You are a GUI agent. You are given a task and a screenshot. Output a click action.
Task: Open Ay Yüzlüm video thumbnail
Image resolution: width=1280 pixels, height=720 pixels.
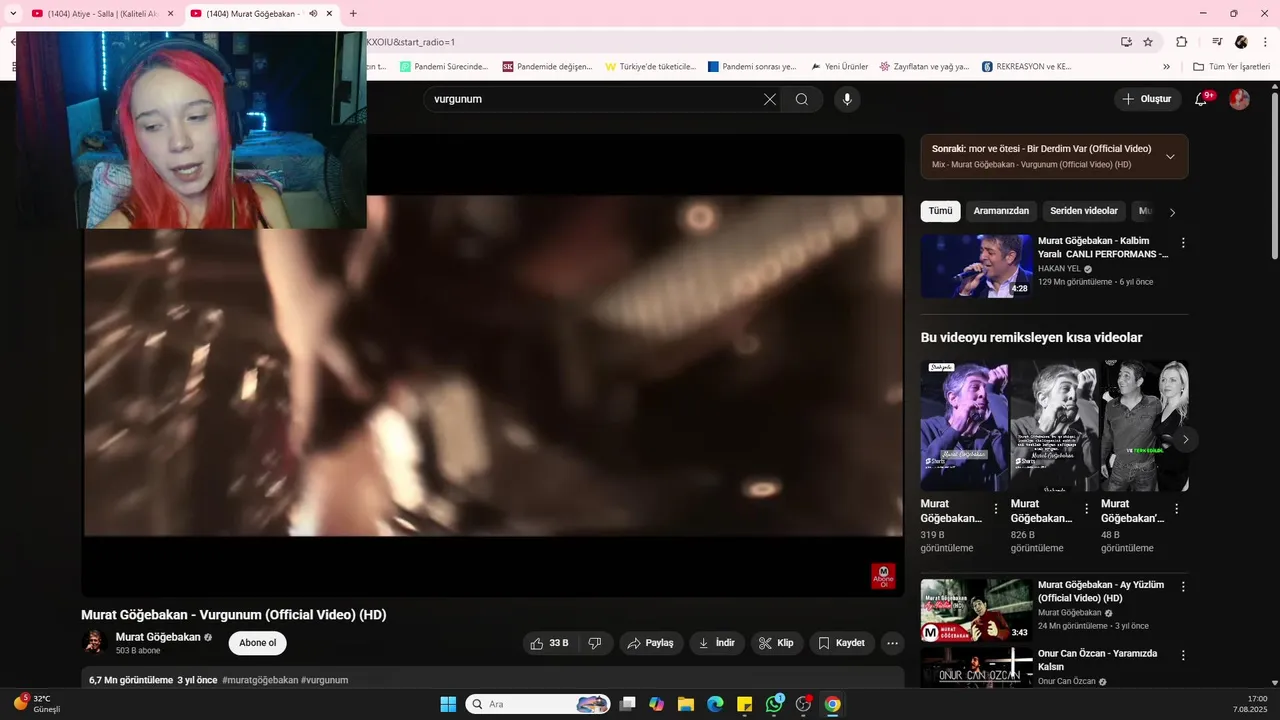click(x=976, y=610)
